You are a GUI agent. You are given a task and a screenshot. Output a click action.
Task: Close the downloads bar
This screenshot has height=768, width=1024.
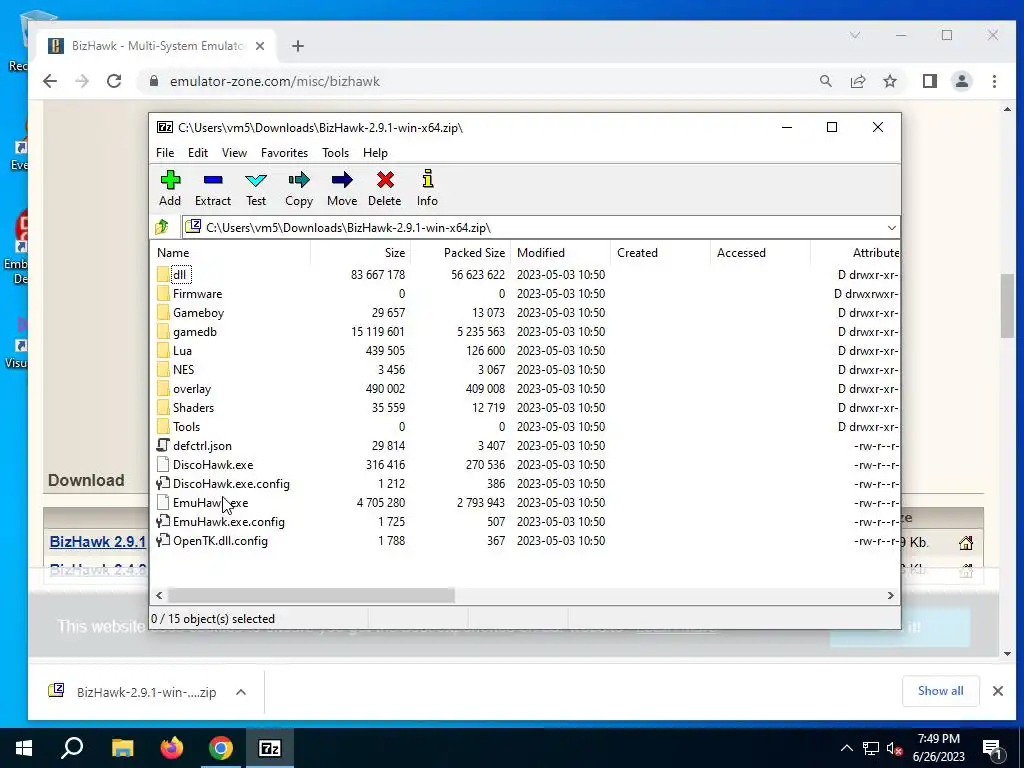tap(997, 691)
